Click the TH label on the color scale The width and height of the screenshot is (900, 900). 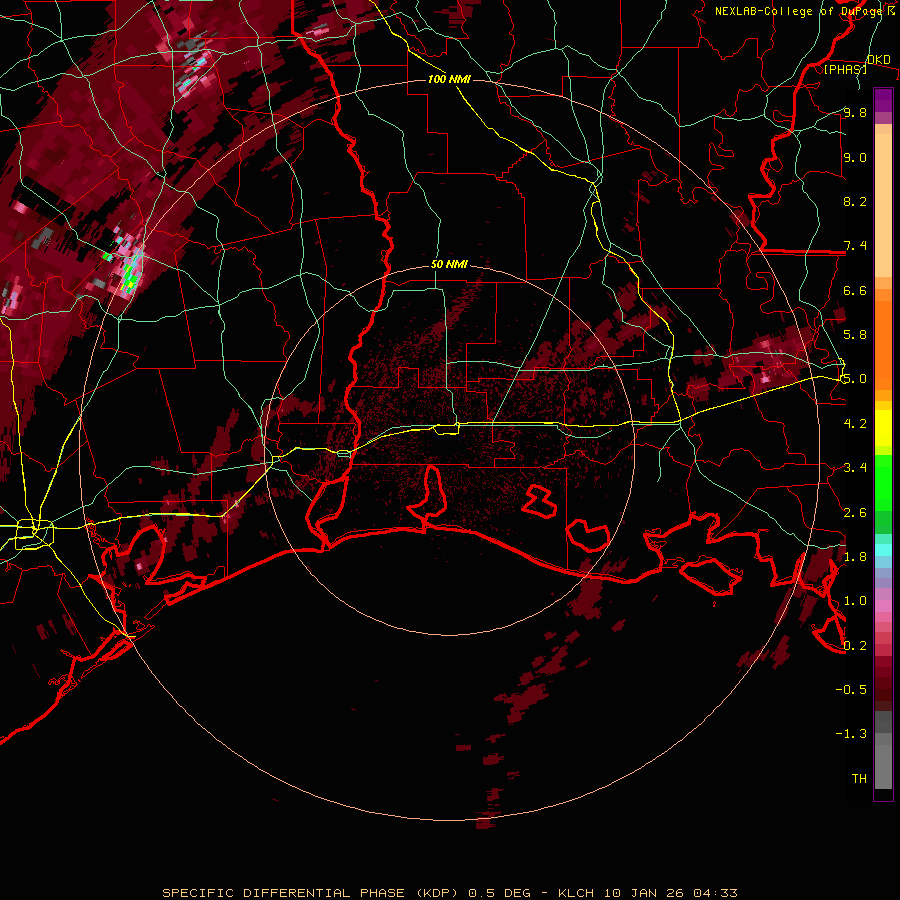pos(859,779)
